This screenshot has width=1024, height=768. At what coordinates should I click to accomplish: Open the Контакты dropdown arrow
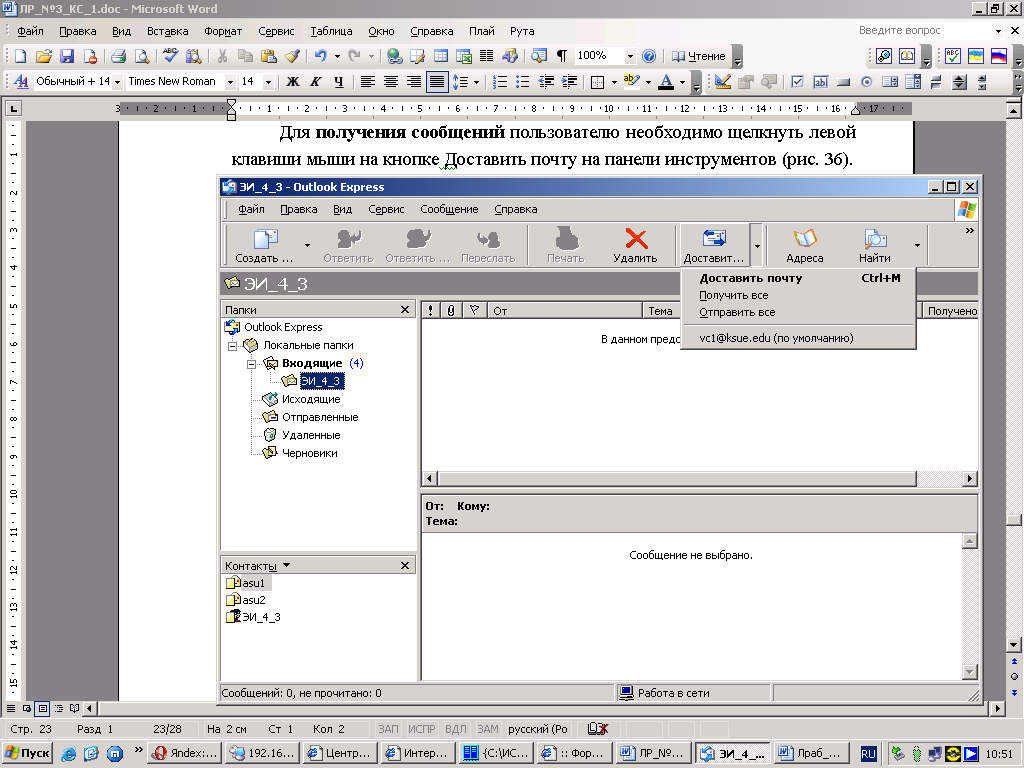tap(286, 566)
